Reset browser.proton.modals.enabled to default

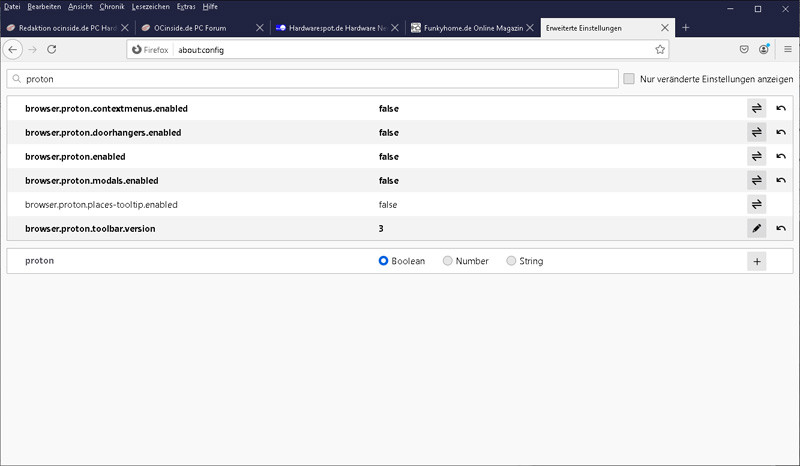781,180
